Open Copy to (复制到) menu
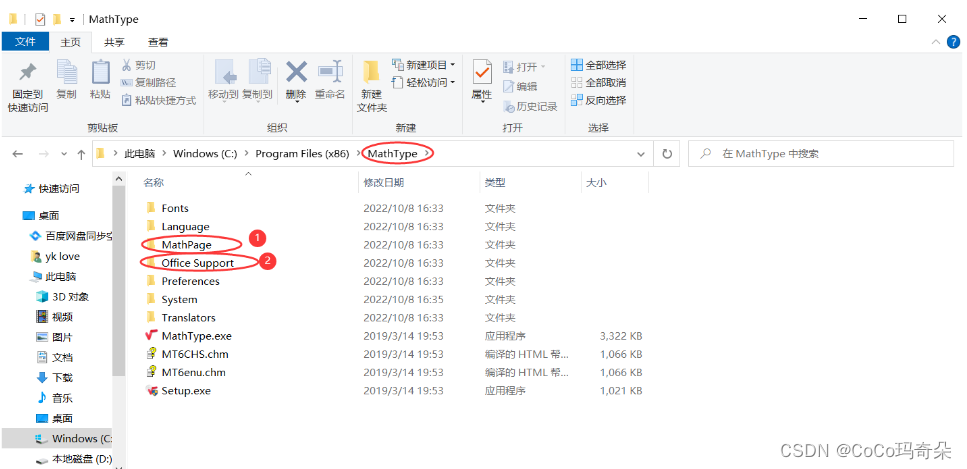 coord(257,81)
